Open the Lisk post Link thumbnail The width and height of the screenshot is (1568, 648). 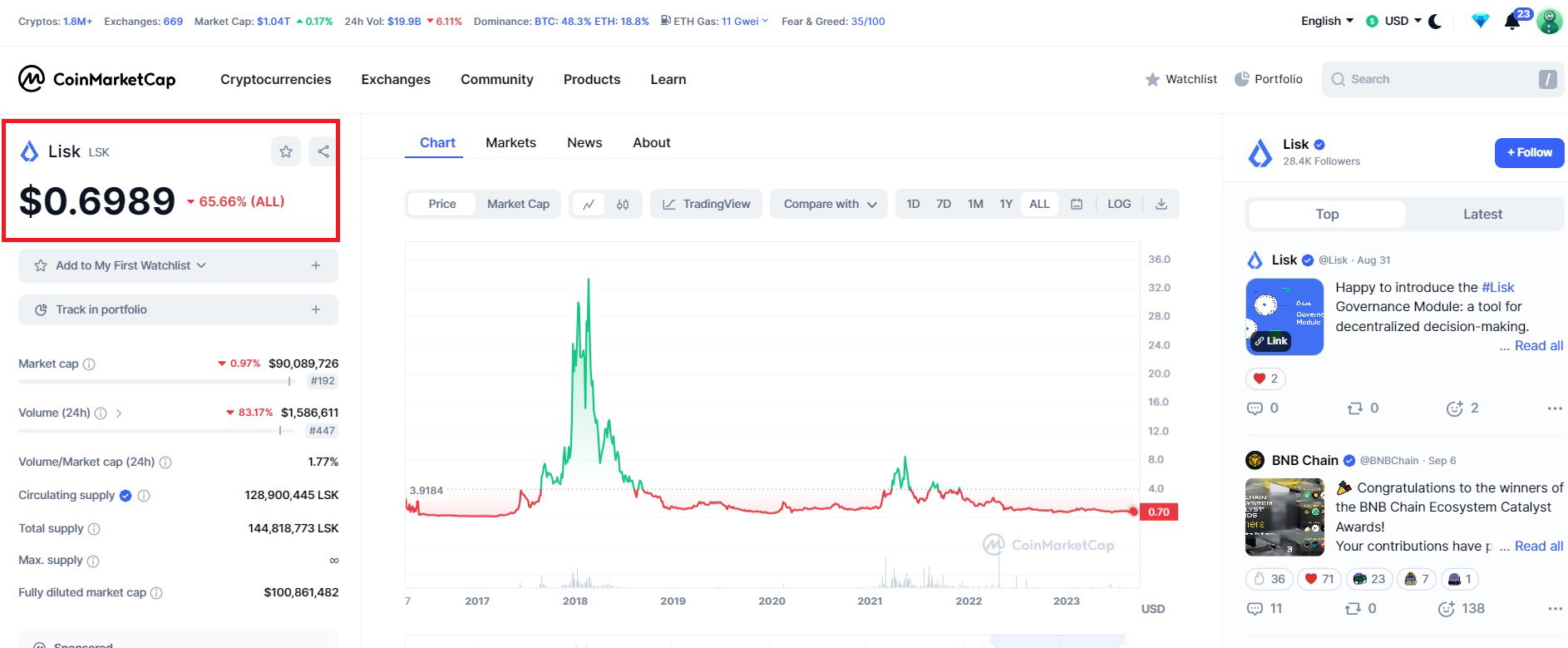(x=1284, y=317)
